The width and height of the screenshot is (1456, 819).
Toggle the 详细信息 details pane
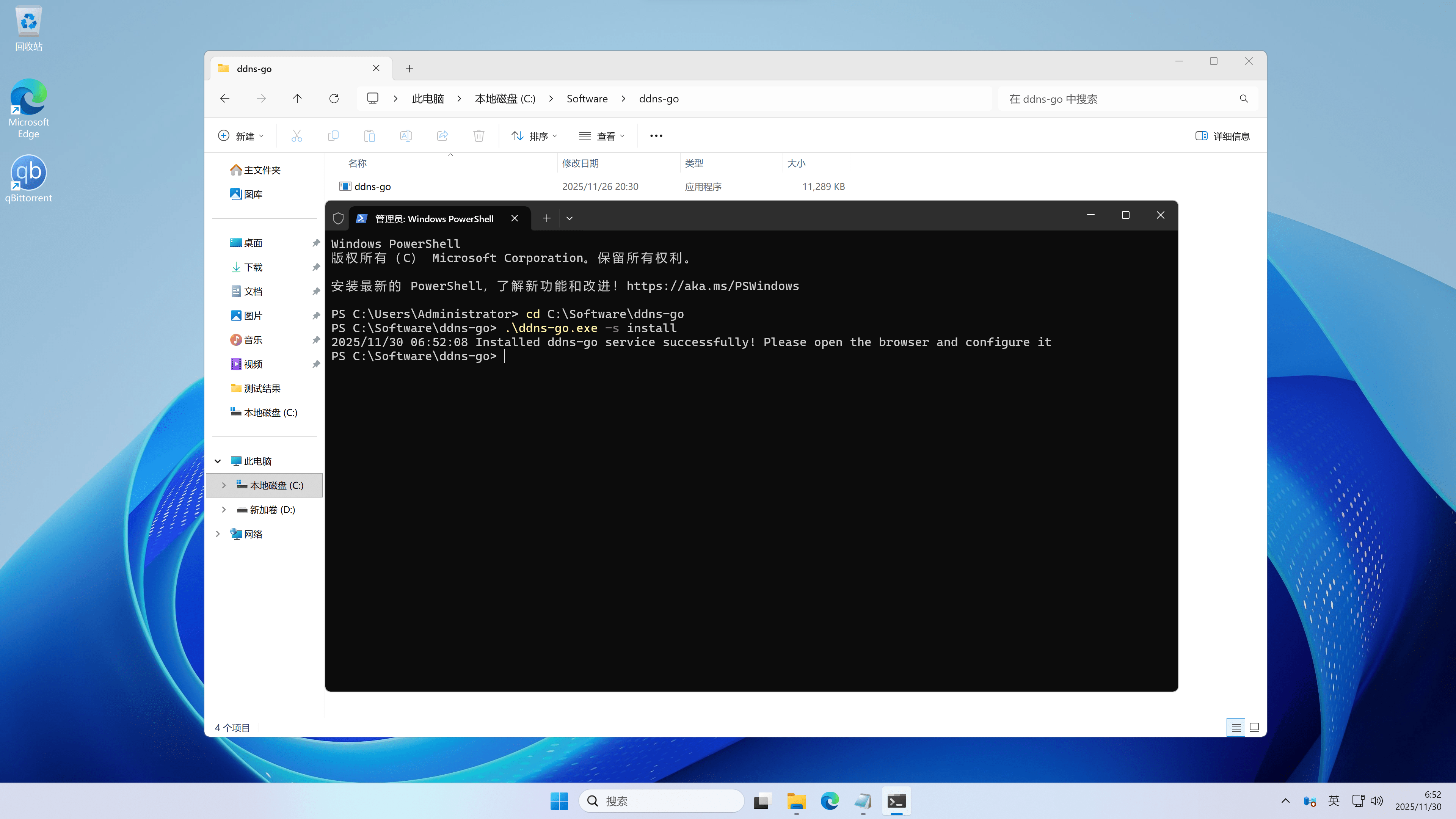1222,136
